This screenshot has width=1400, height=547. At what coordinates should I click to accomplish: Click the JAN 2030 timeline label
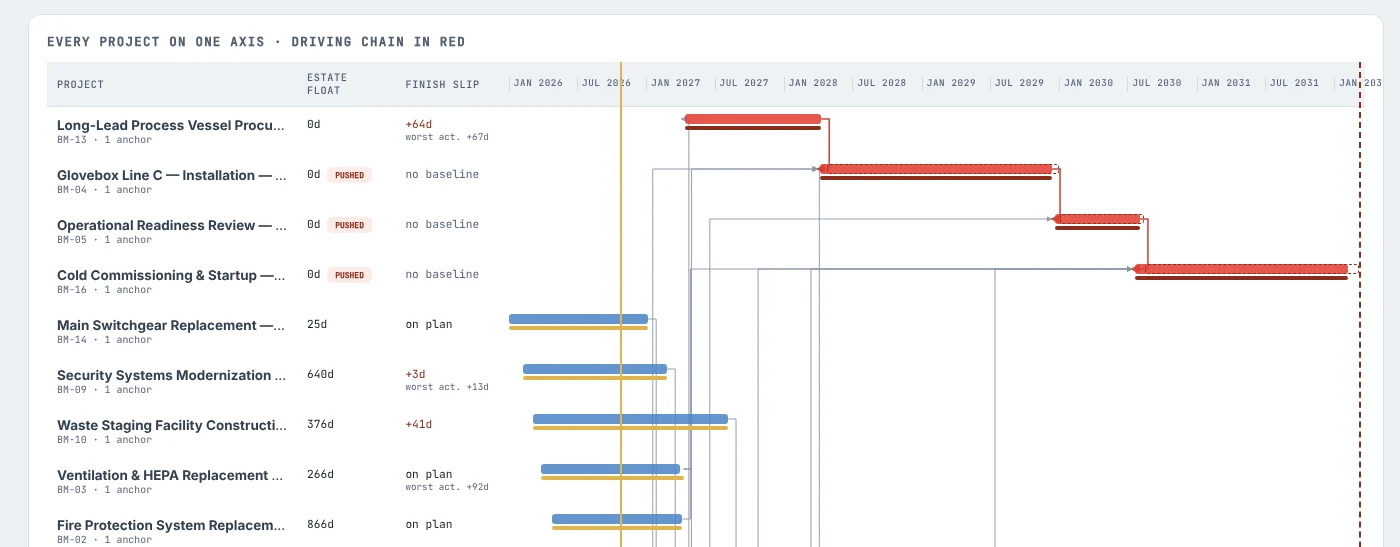pyautogui.click(x=1088, y=83)
